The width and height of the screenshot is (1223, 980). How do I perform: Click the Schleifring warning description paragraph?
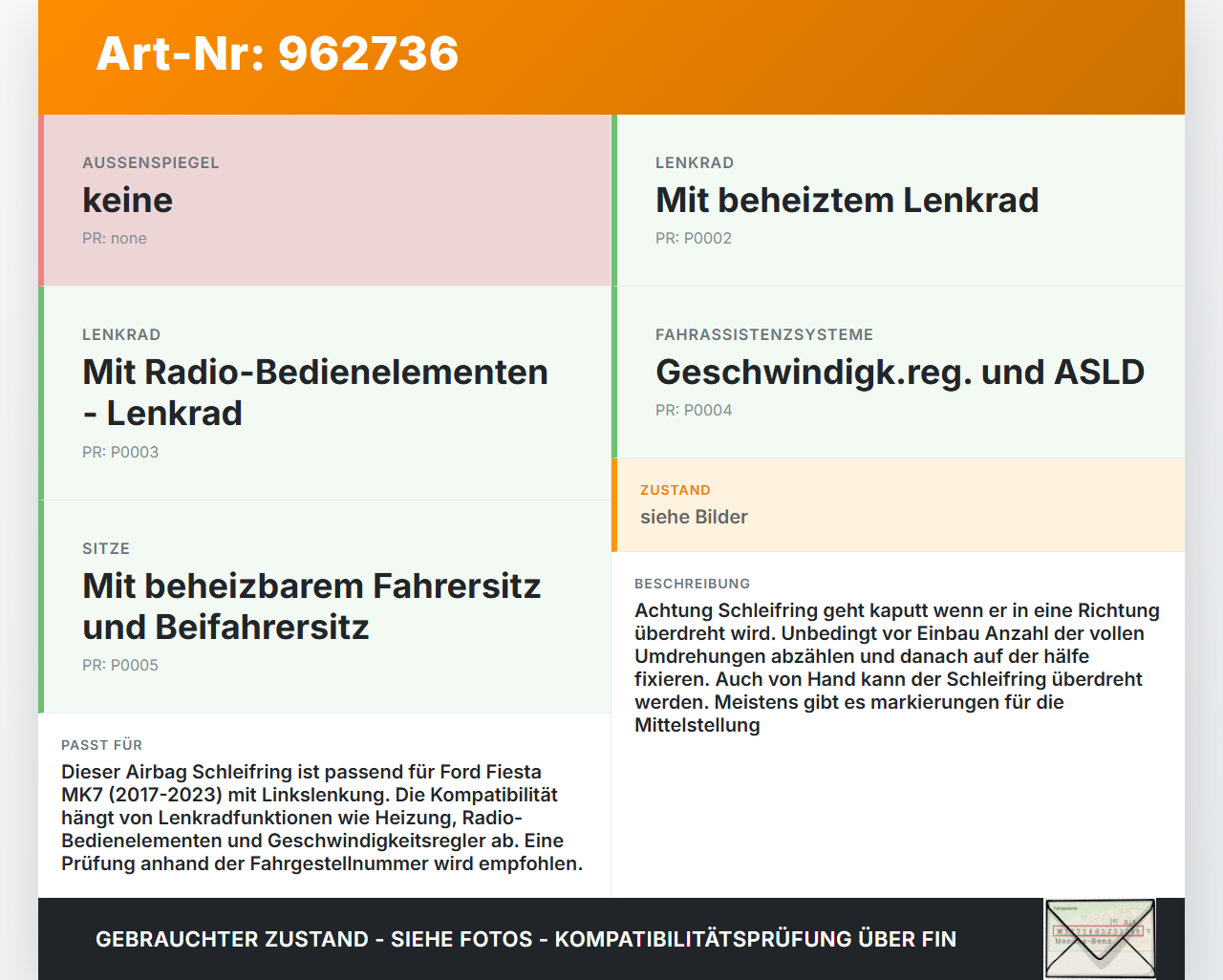(x=896, y=667)
